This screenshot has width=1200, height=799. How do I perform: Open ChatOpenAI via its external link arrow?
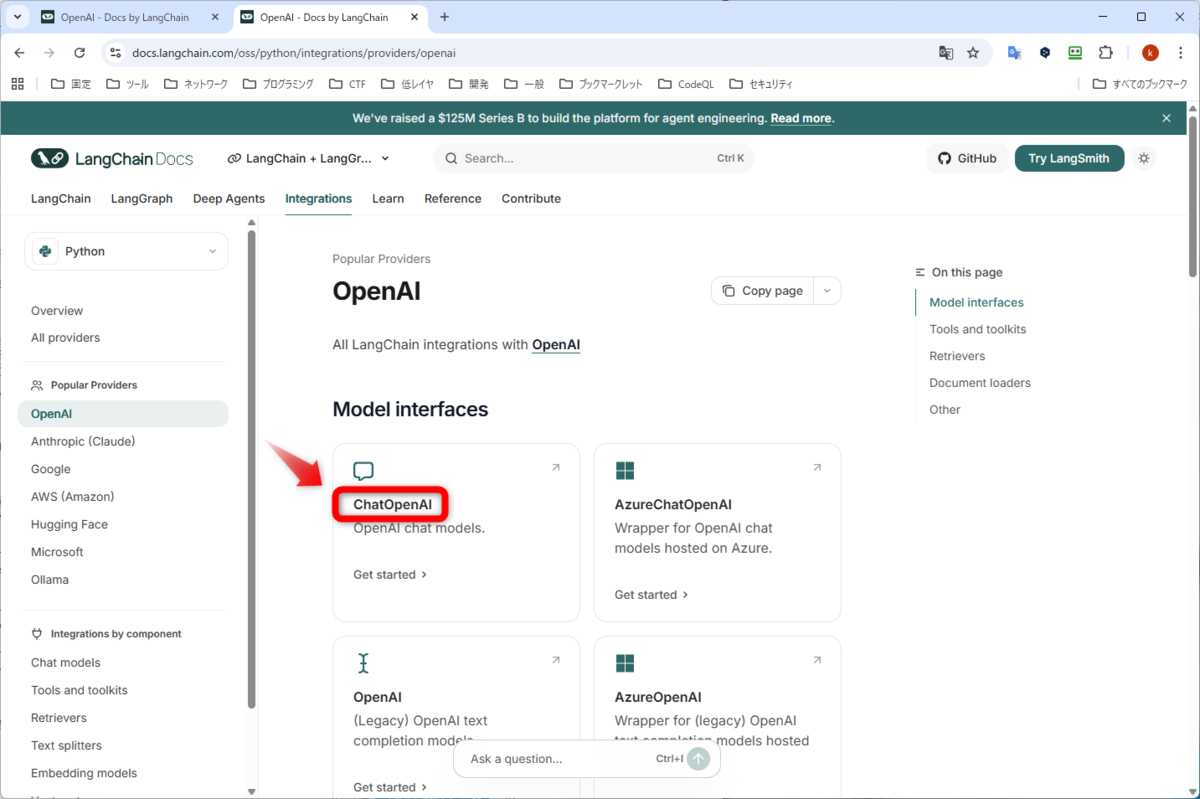pos(556,466)
